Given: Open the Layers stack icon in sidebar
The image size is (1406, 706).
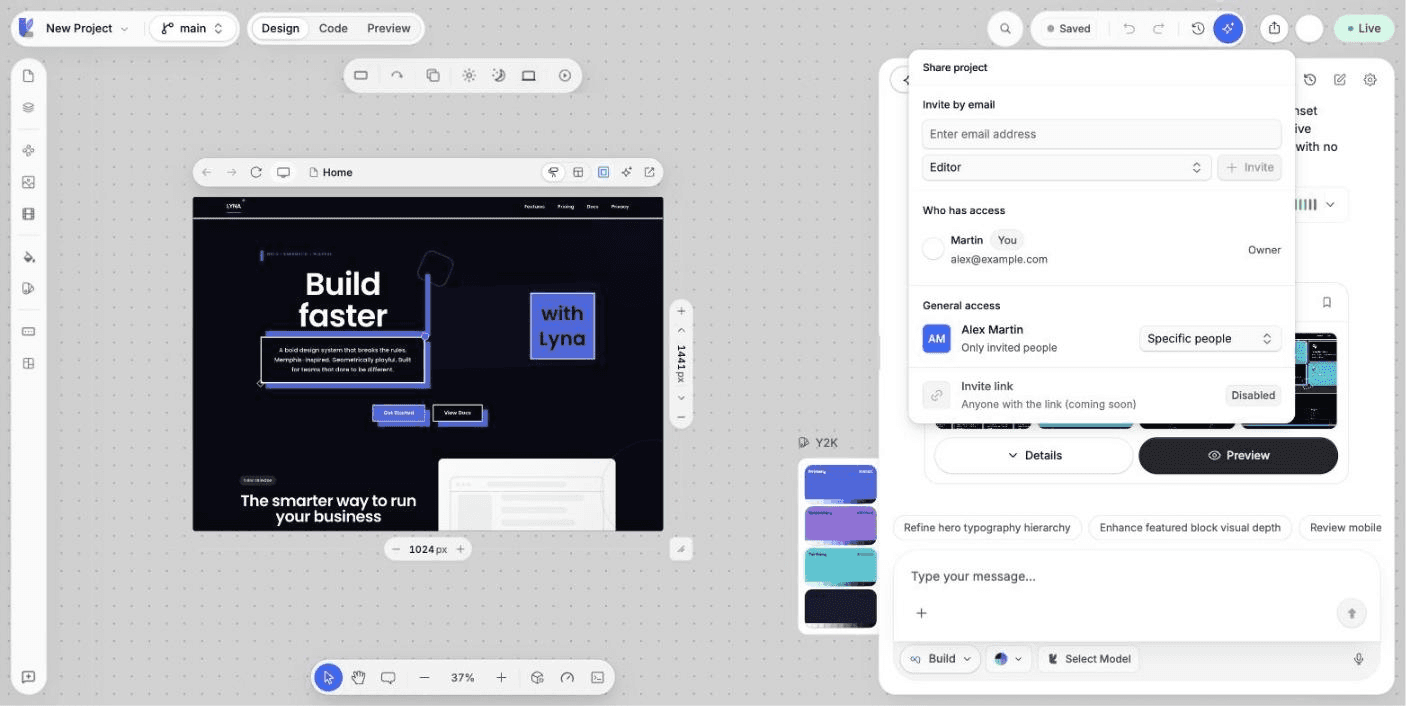Looking at the screenshot, I should click(x=28, y=108).
